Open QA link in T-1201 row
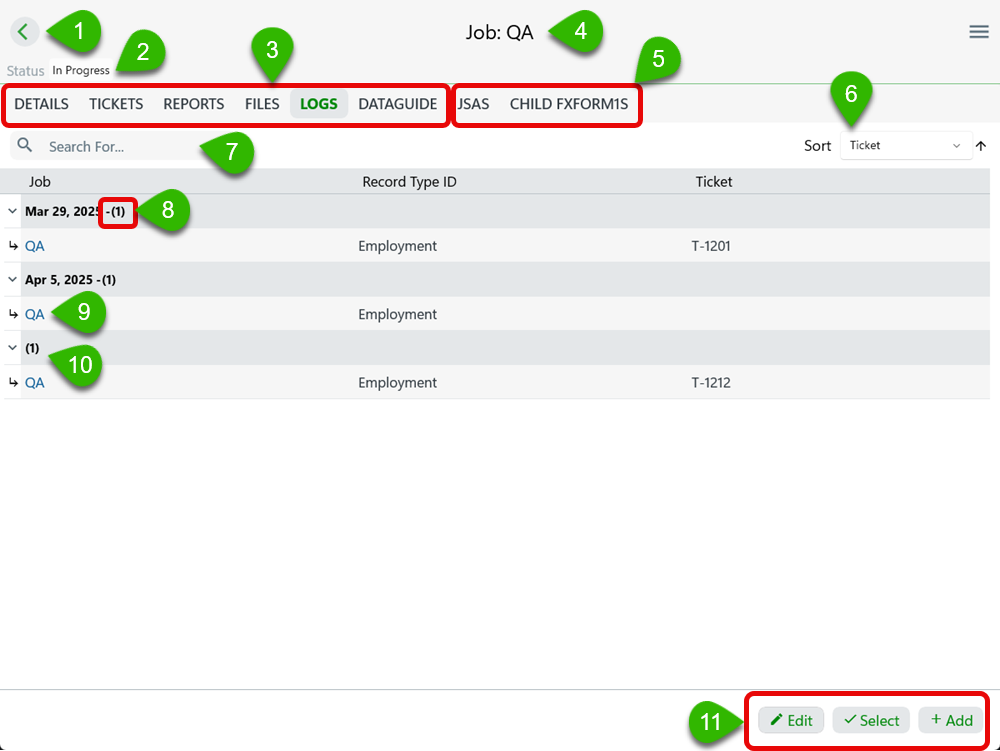 click(x=34, y=246)
